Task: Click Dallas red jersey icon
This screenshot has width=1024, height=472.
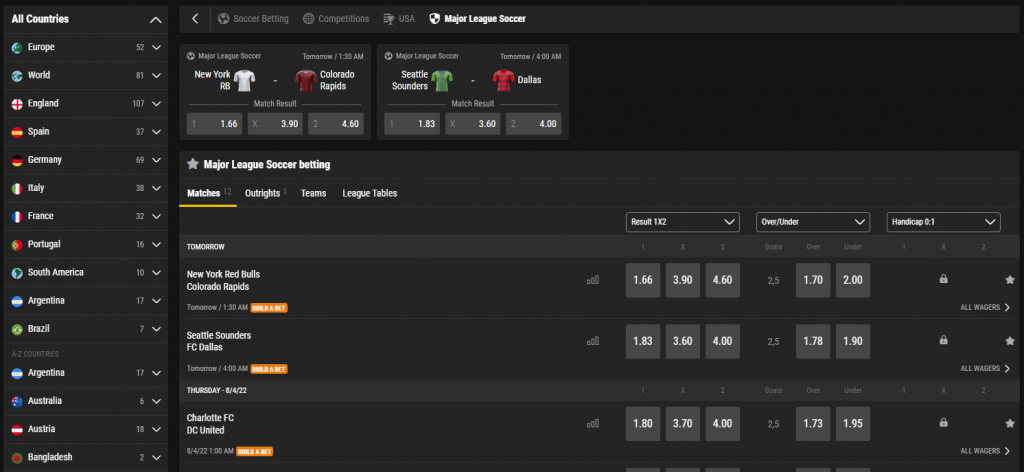Action: (x=504, y=80)
